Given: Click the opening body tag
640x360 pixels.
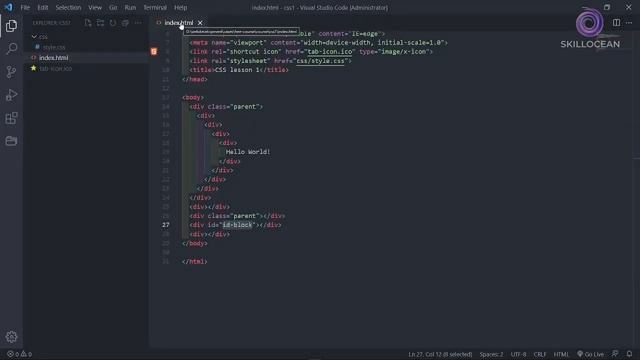Looking at the screenshot, I should 193,97.
